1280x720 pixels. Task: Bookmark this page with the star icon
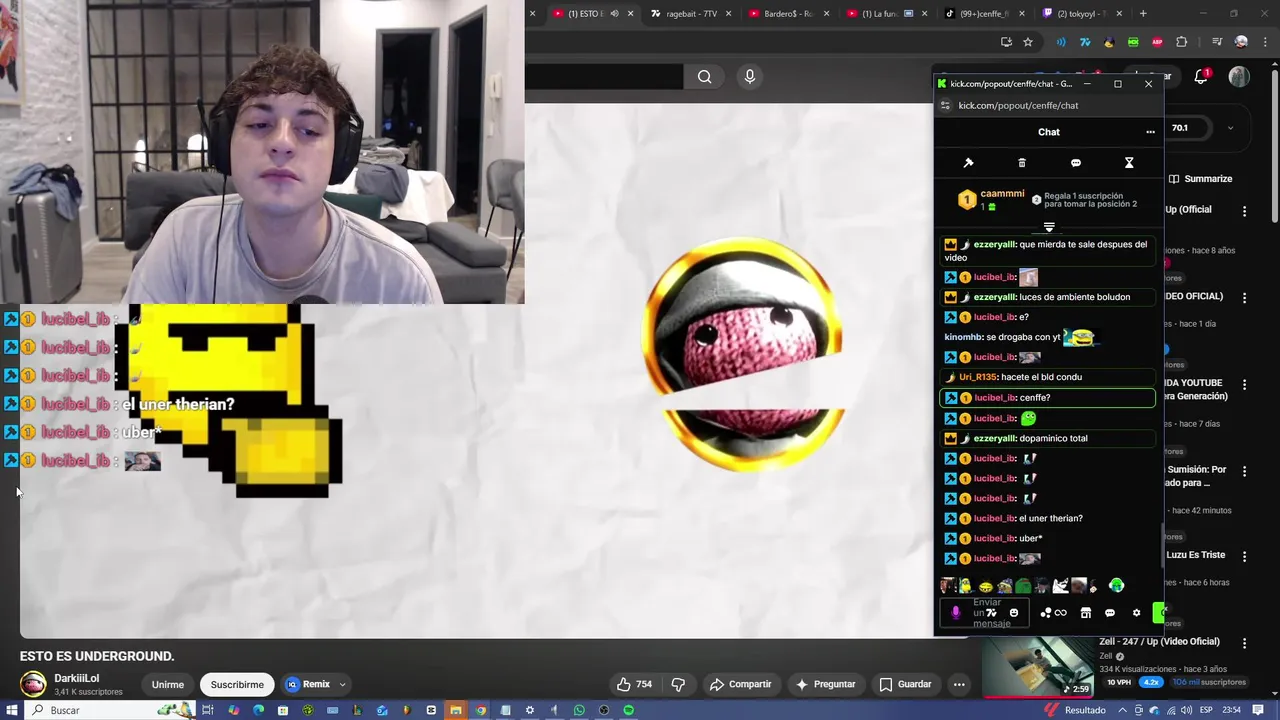point(1028,42)
